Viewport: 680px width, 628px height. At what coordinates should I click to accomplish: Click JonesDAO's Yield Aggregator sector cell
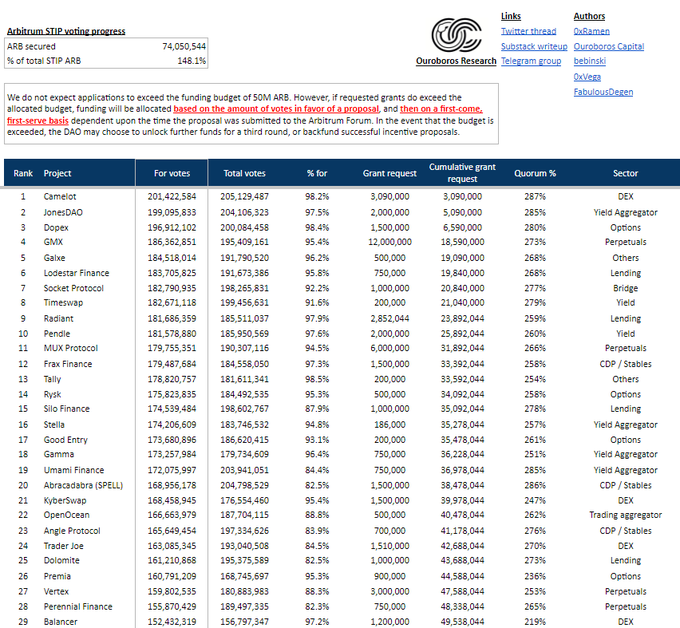(x=625, y=213)
